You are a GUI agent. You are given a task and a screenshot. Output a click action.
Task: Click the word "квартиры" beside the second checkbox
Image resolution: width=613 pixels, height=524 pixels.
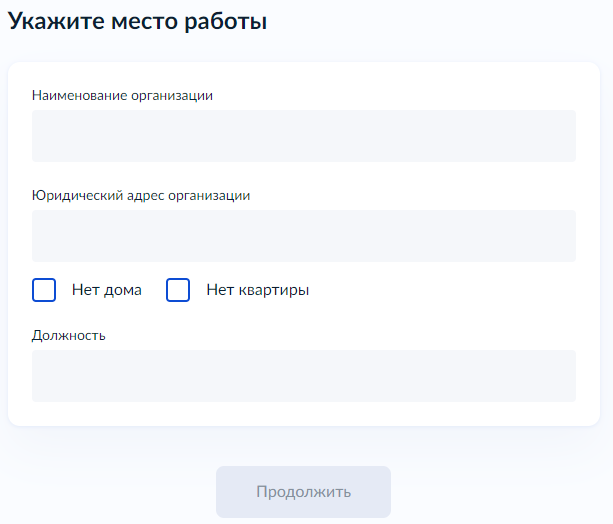coord(275,290)
